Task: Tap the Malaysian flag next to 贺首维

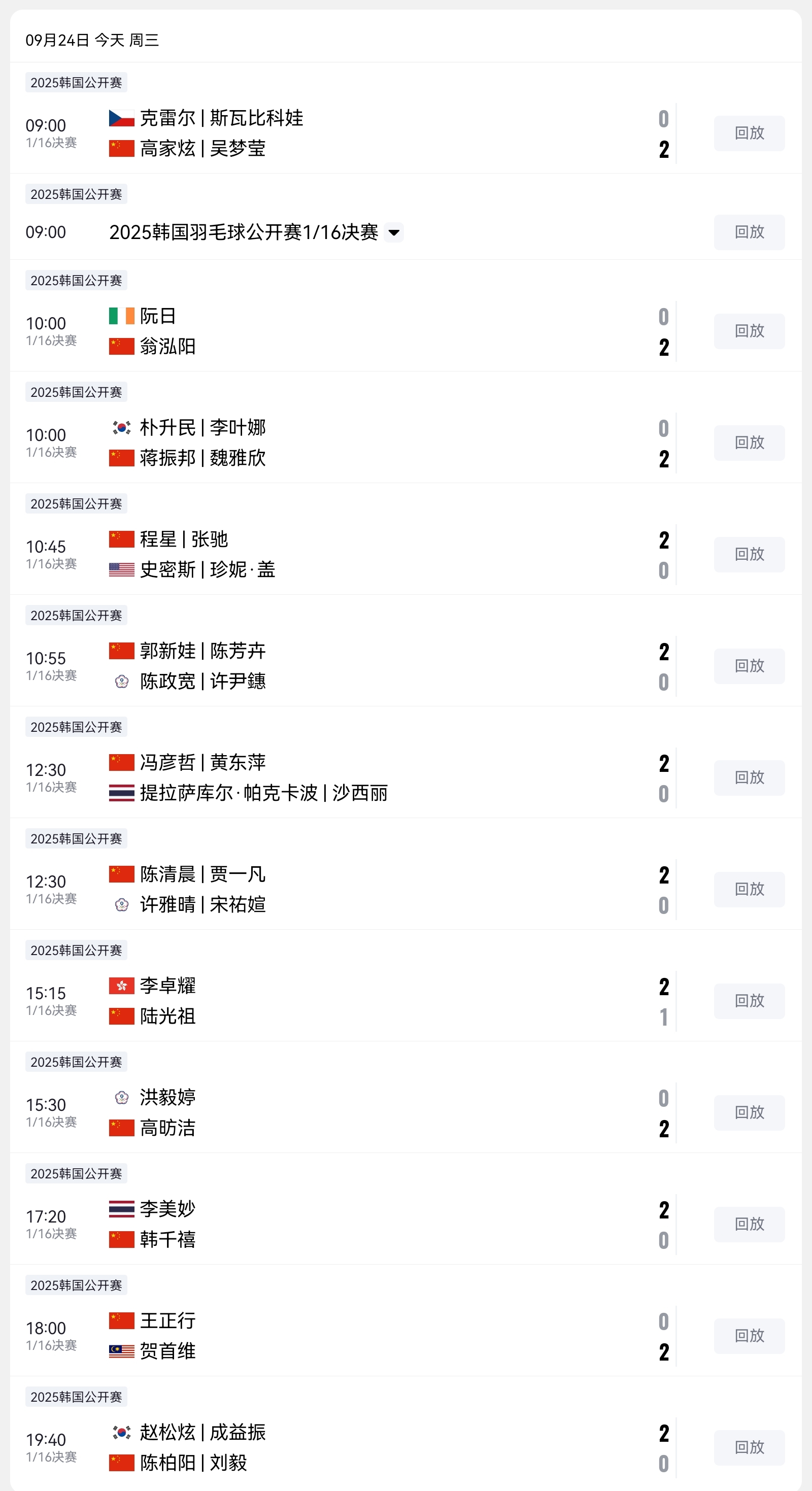Action: (121, 1351)
